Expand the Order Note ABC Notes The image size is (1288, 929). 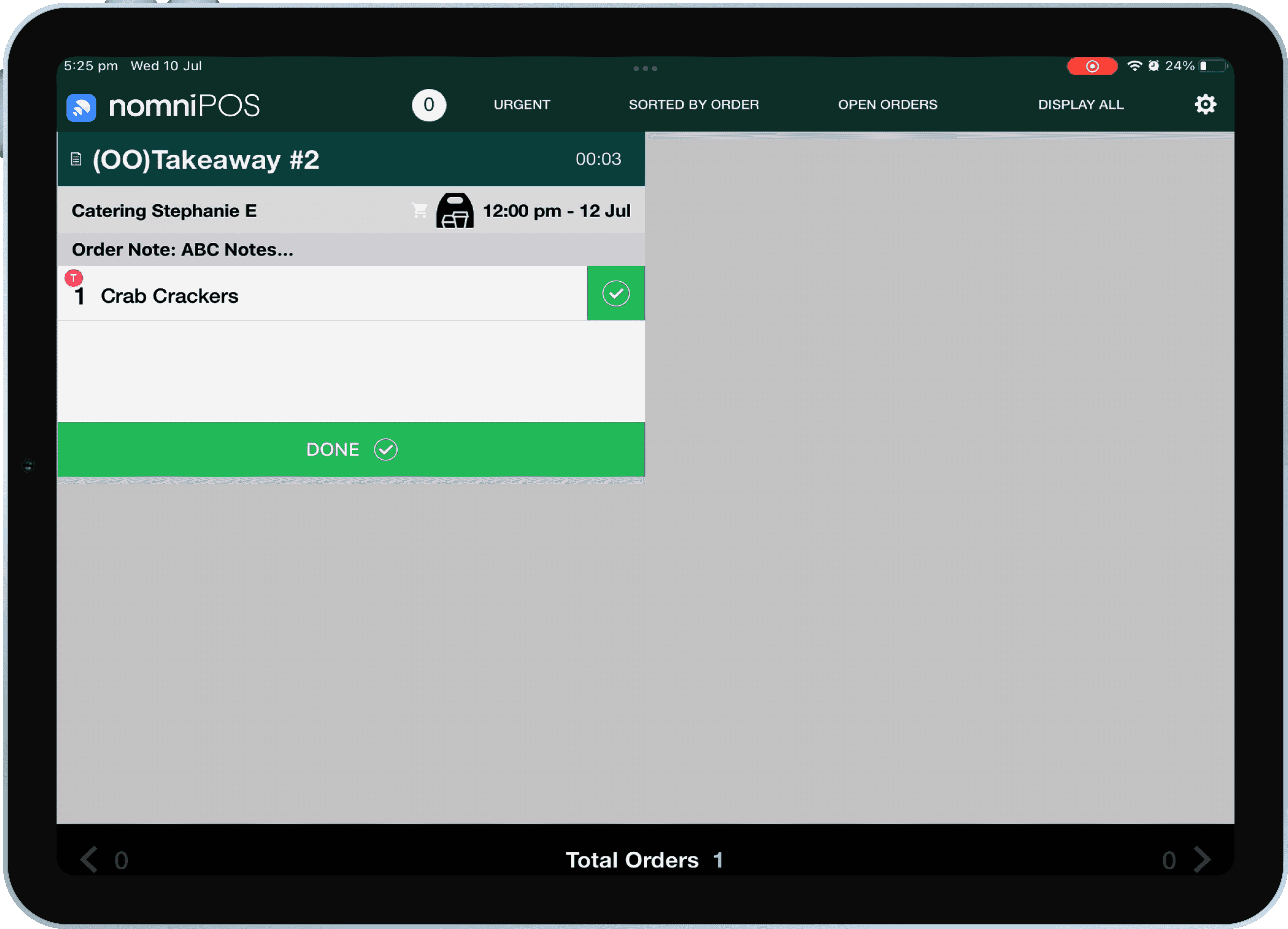pos(182,250)
